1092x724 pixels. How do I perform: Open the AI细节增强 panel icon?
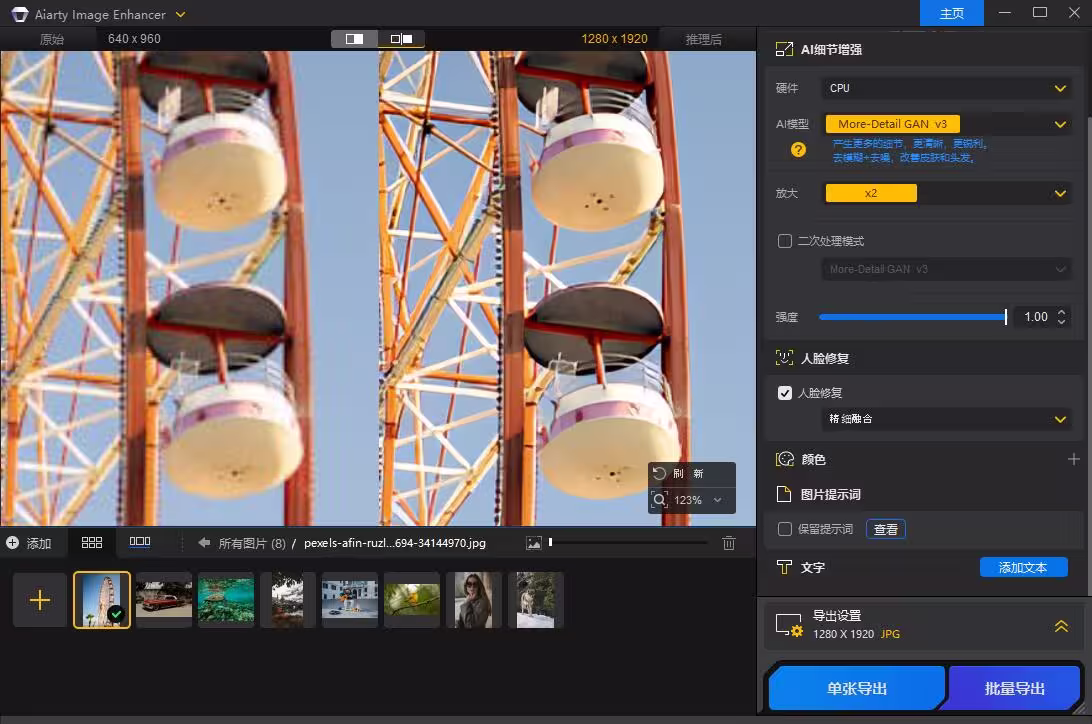tap(784, 48)
